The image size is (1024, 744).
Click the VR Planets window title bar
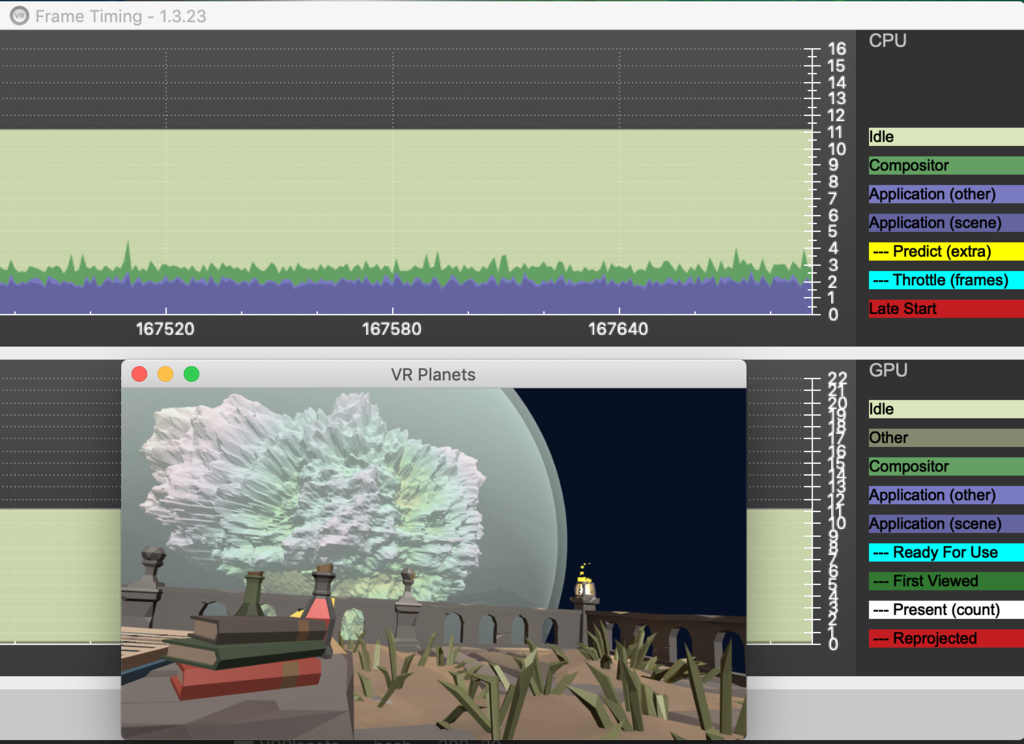click(x=434, y=374)
